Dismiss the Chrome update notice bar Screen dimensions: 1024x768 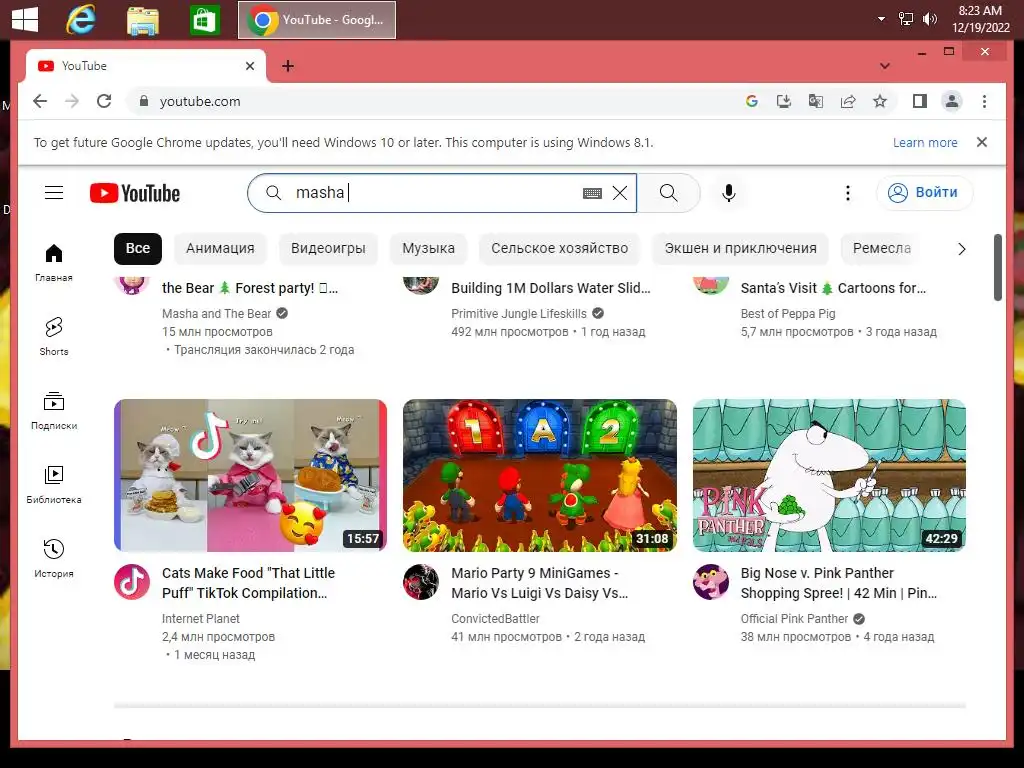click(x=982, y=142)
